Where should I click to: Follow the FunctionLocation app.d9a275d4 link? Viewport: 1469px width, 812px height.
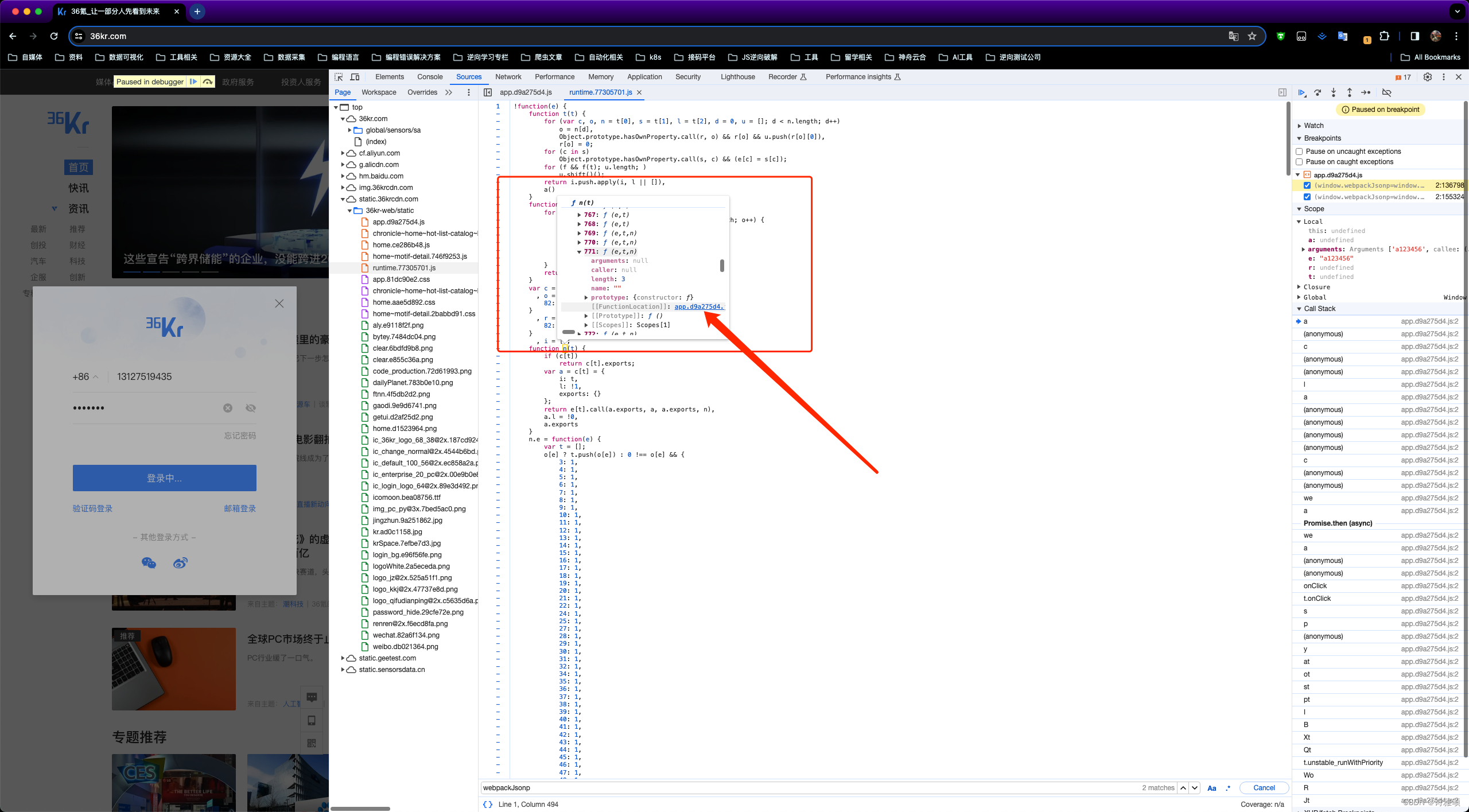pyautogui.click(x=699, y=307)
